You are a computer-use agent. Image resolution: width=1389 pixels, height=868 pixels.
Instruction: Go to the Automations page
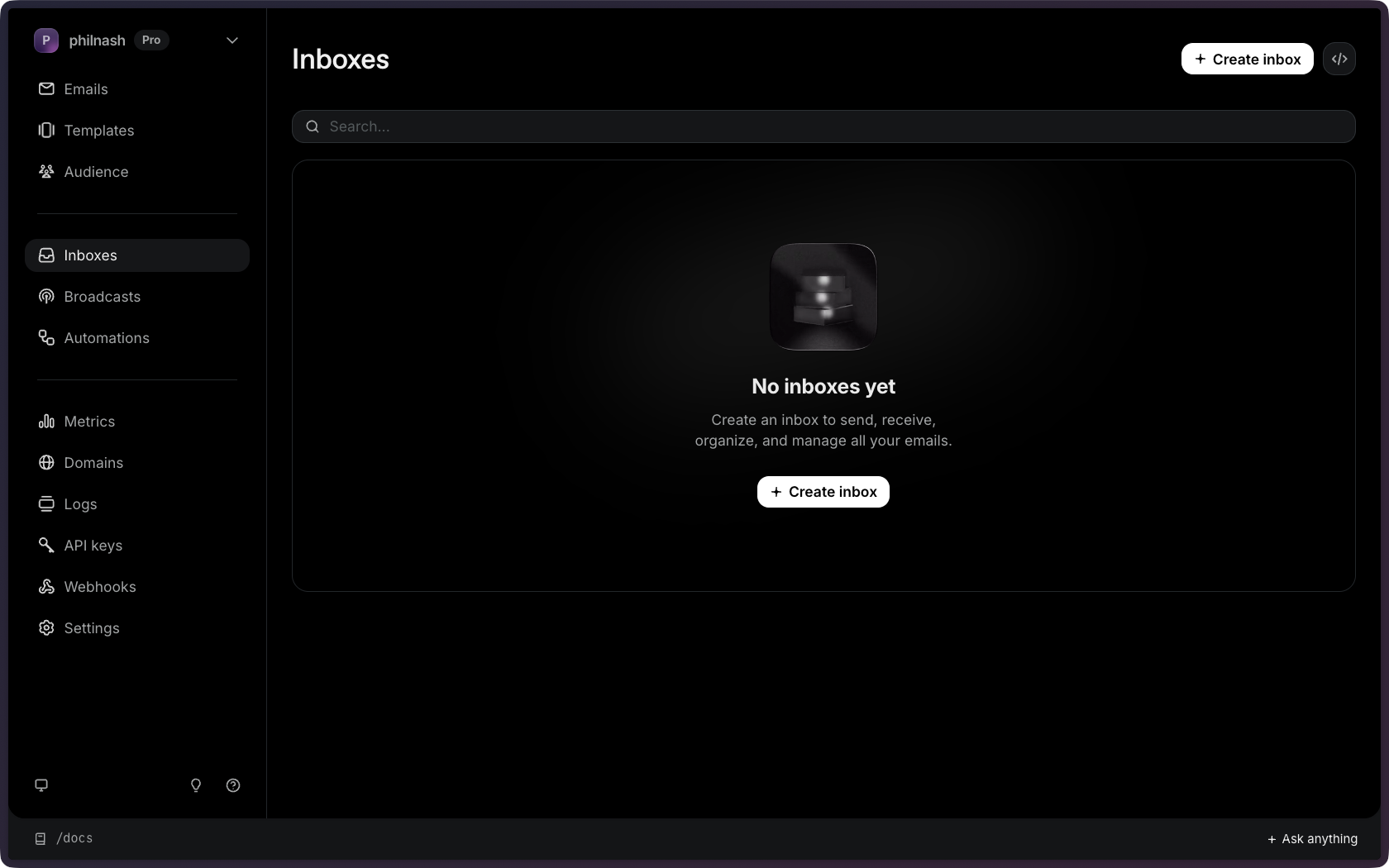click(x=137, y=338)
